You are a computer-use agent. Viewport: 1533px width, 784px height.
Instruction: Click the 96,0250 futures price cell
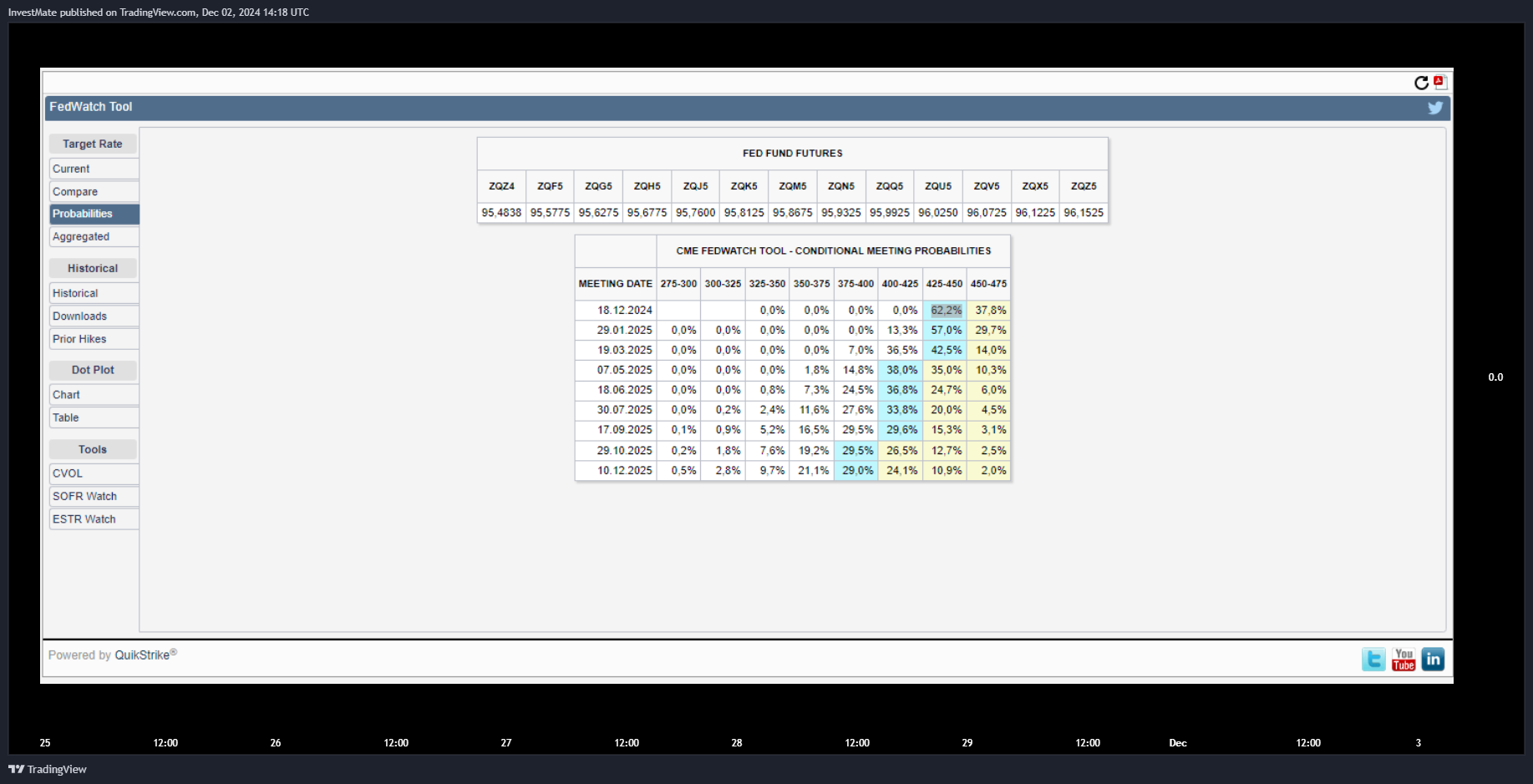938,213
